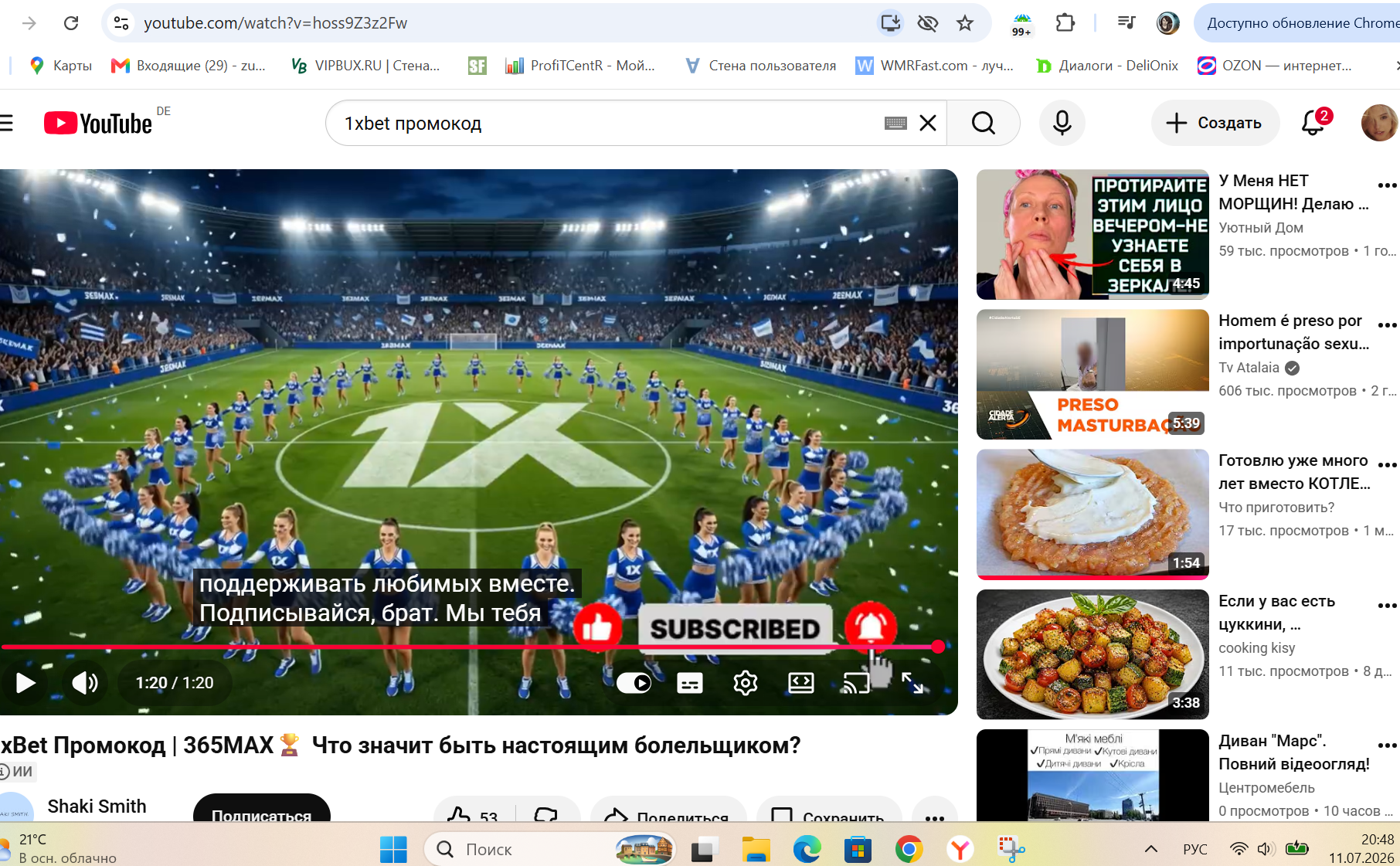Screen dimensions: 1400x866
Task: Go to YouTube home via logo
Action: coord(98,123)
